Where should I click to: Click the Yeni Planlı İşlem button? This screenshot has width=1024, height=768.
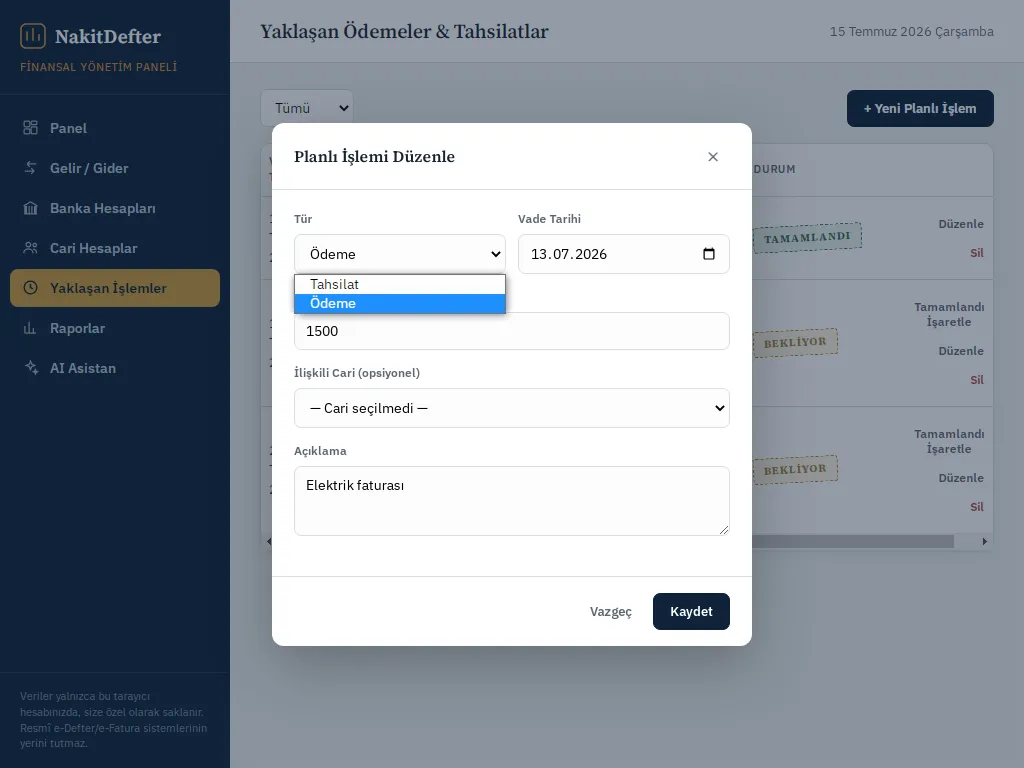pyautogui.click(x=920, y=108)
